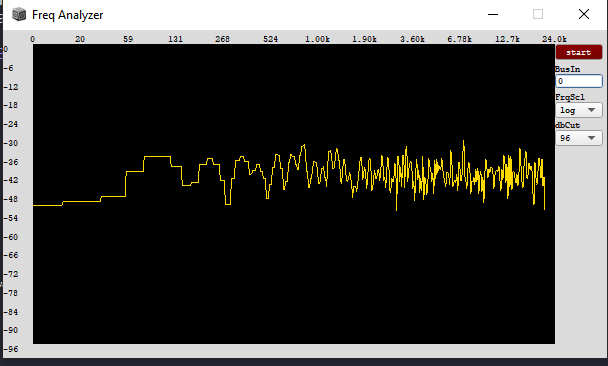608x366 pixels.
Task: Click the -96 dB scale label
Action: [11, 349]
